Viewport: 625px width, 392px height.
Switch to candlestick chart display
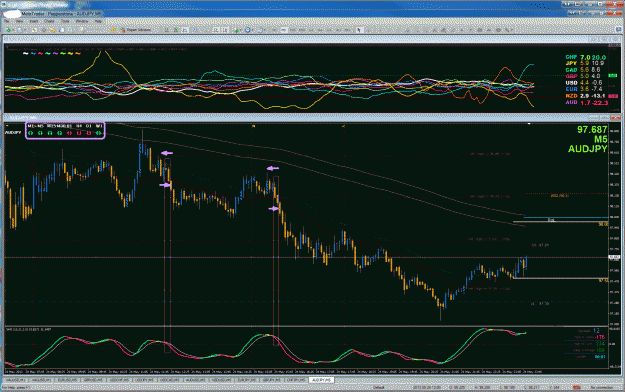pyautogui.click(x=176, y=30)
